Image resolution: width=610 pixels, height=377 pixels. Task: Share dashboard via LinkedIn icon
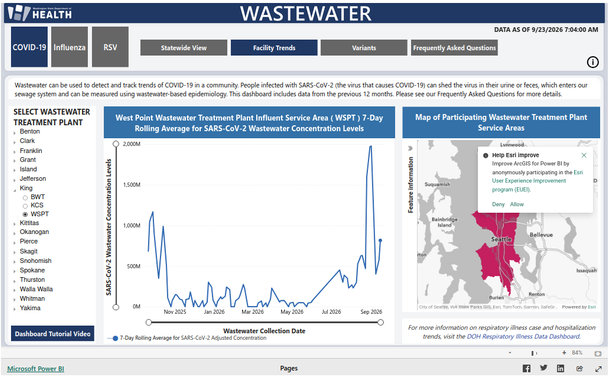click(560, 368)
